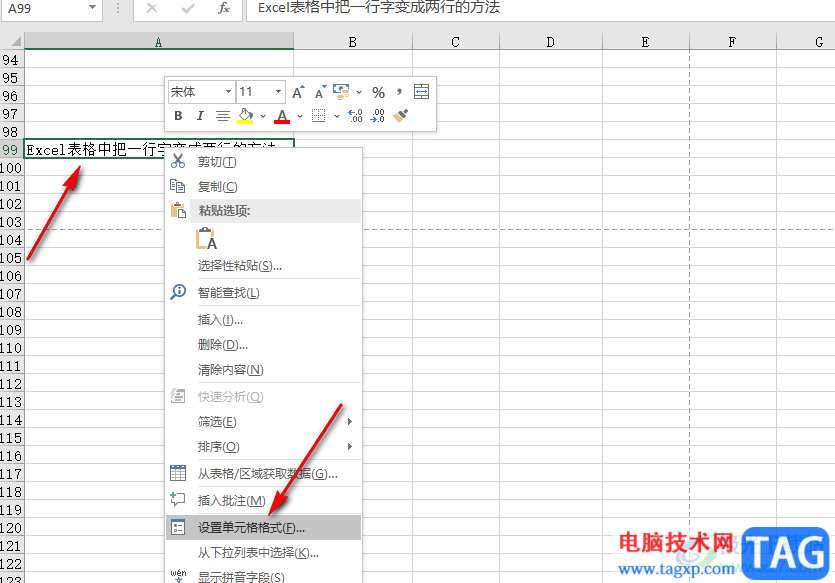Open the font size 11 dropdown
The image size is (835, 583).
(278, 92)
